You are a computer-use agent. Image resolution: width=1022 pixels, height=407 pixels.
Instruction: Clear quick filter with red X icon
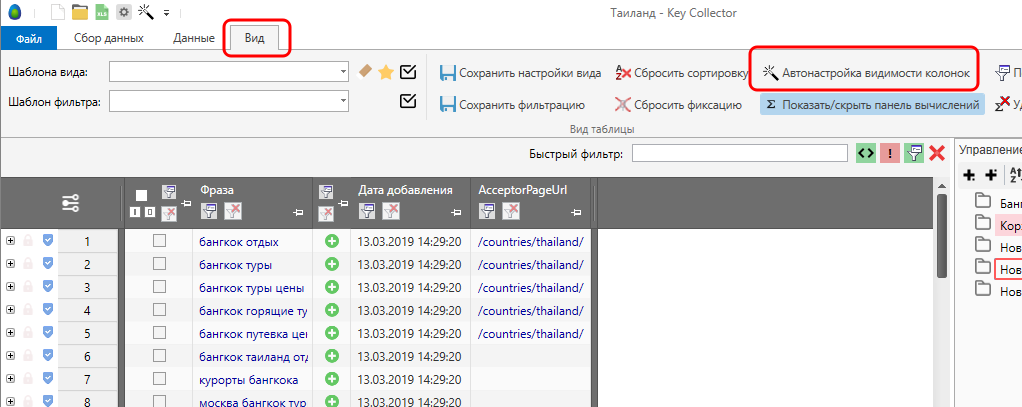point(937,153)
